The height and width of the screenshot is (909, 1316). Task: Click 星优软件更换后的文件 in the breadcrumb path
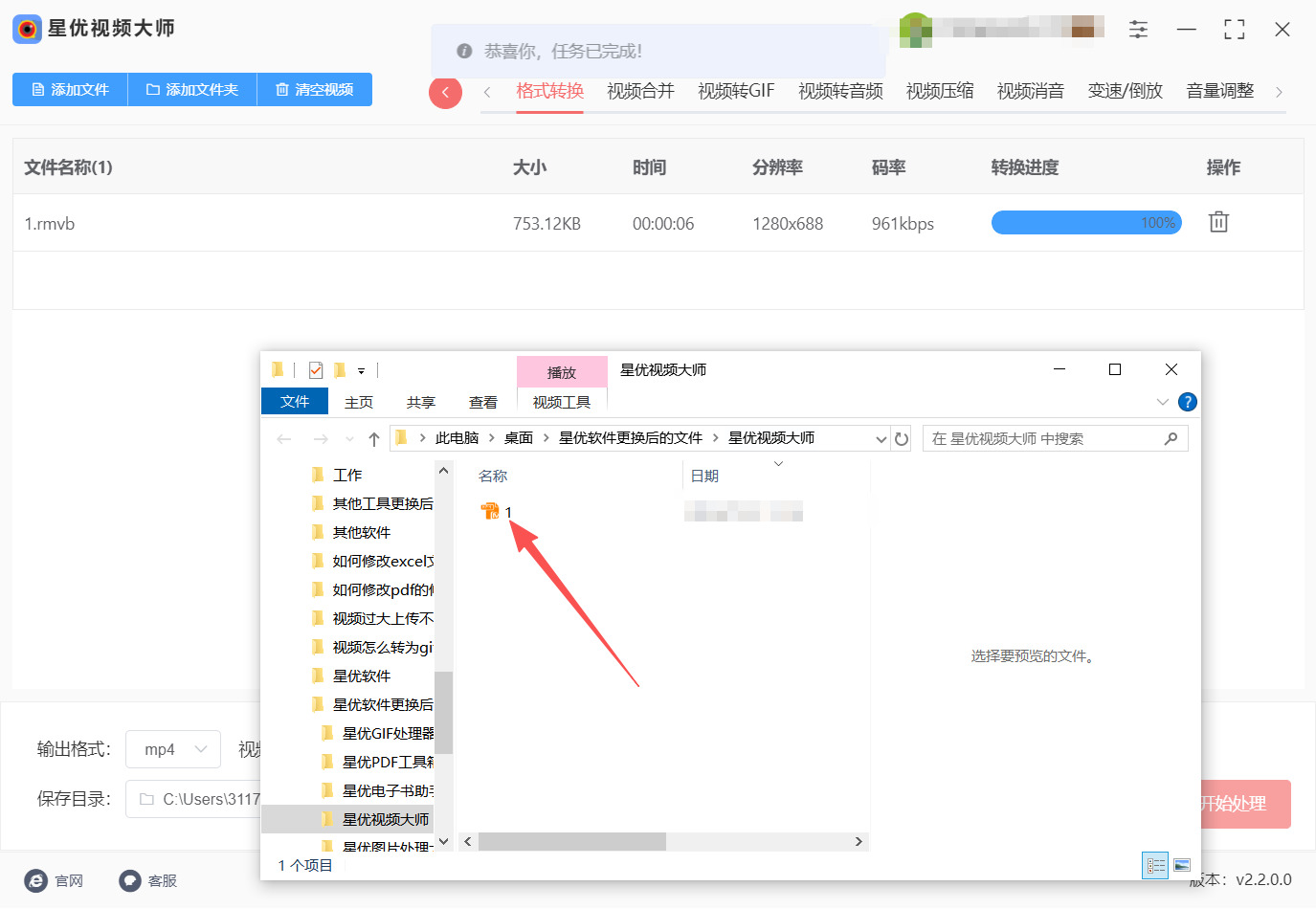(631, 437)
